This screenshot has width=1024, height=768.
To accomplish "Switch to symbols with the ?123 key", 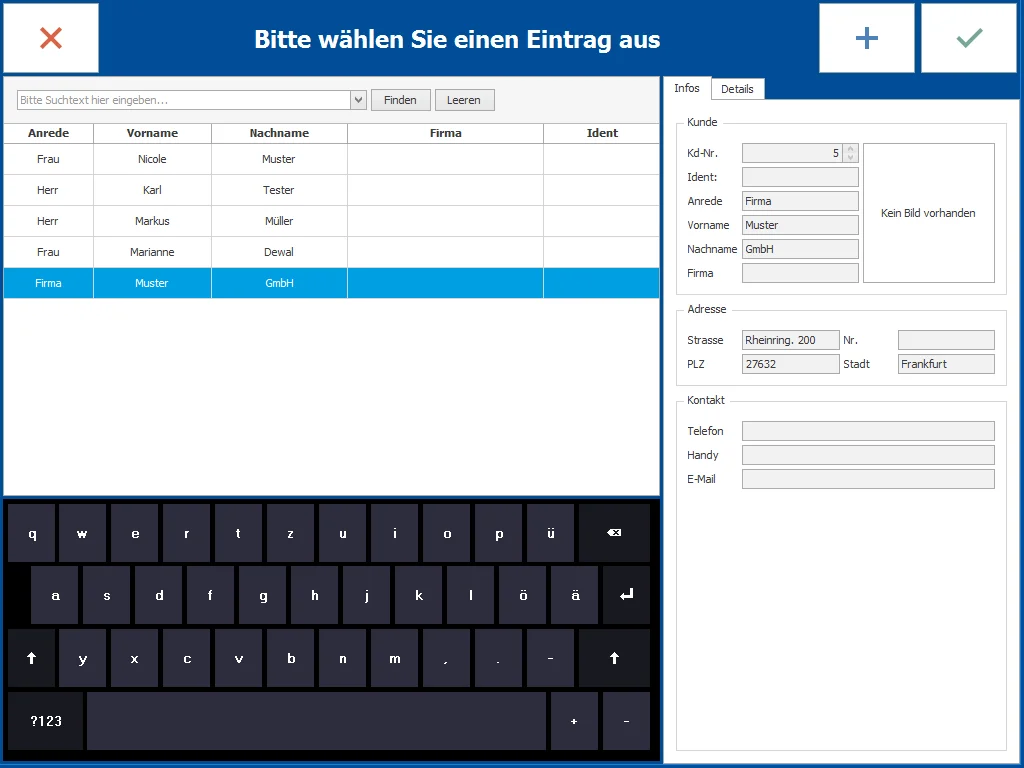I will click(x=44, y=721).
